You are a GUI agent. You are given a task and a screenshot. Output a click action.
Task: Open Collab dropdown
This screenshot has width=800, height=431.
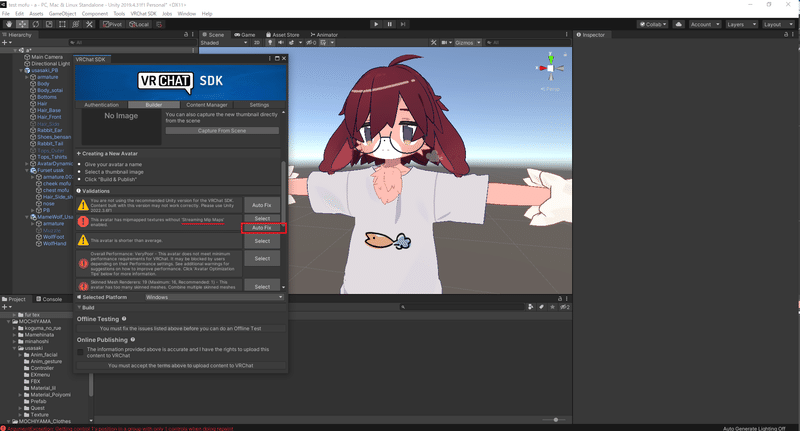coord(653,24)
